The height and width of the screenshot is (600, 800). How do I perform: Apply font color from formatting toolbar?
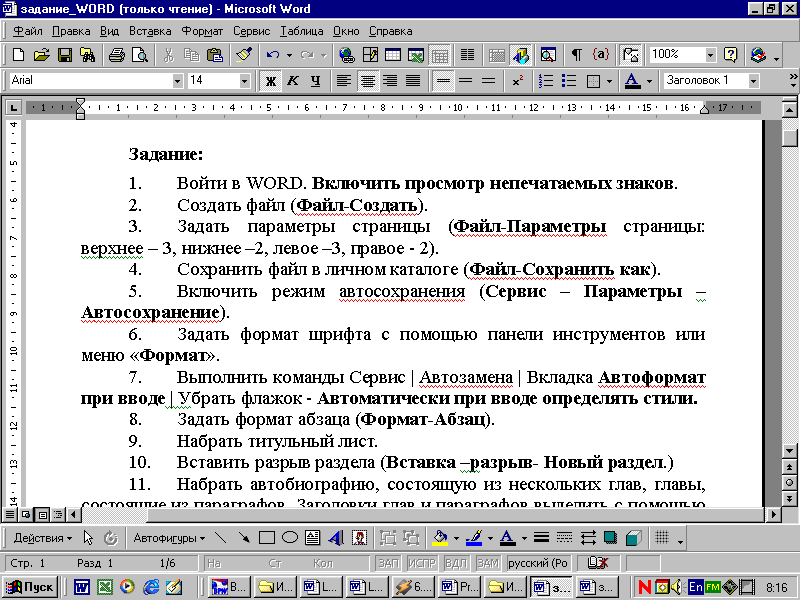point(632,81)
